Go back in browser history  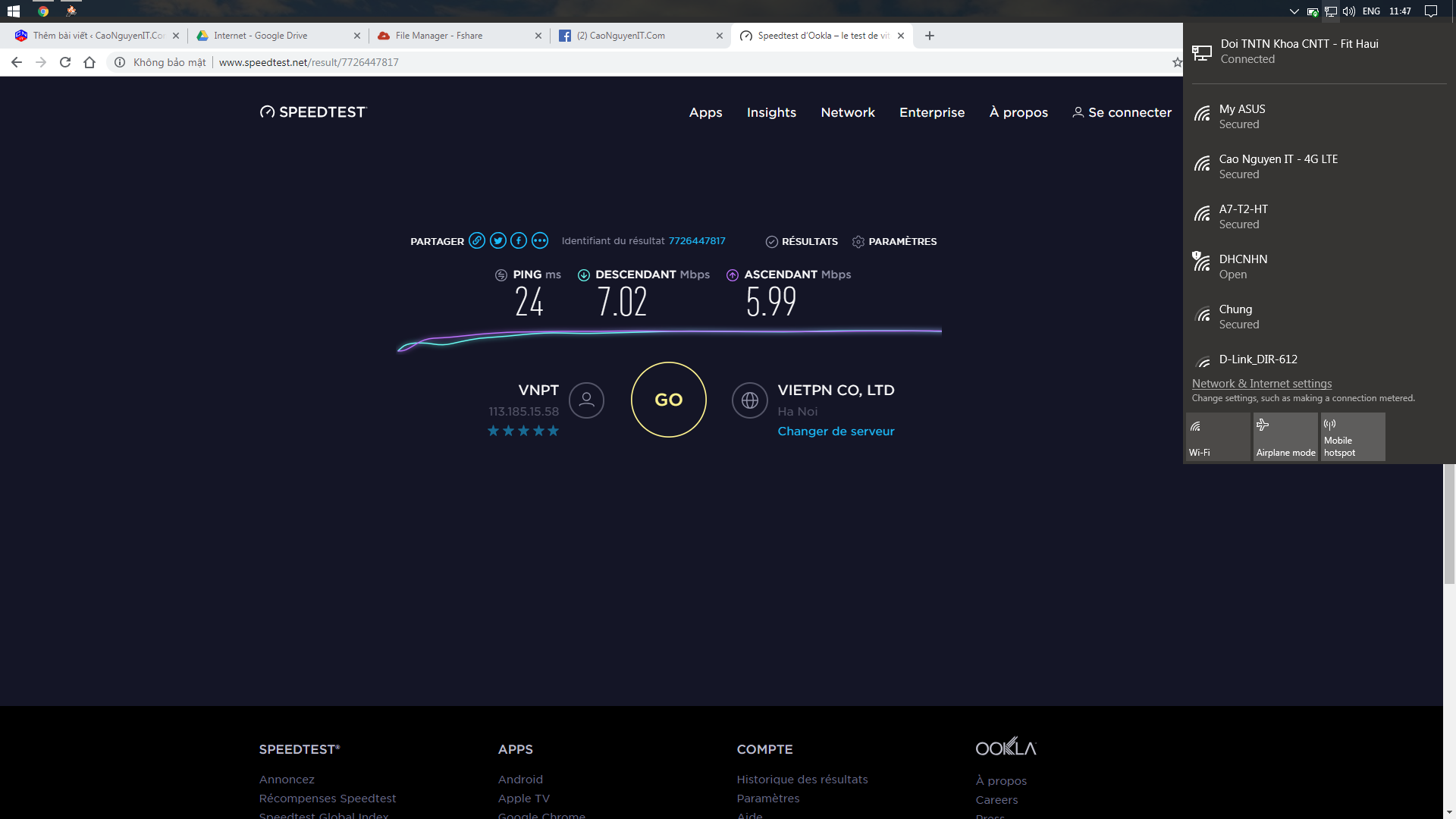click(x=17, y=62)
